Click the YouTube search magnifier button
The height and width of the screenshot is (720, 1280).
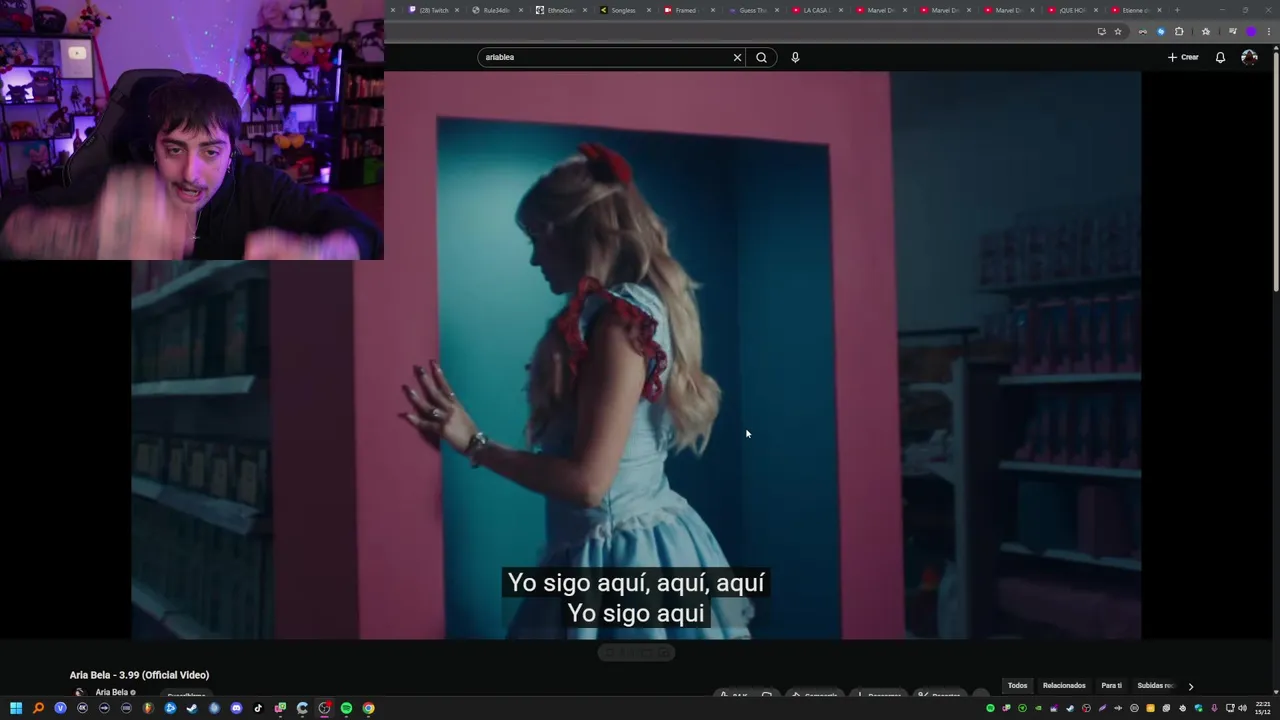(x=761, y=57)
